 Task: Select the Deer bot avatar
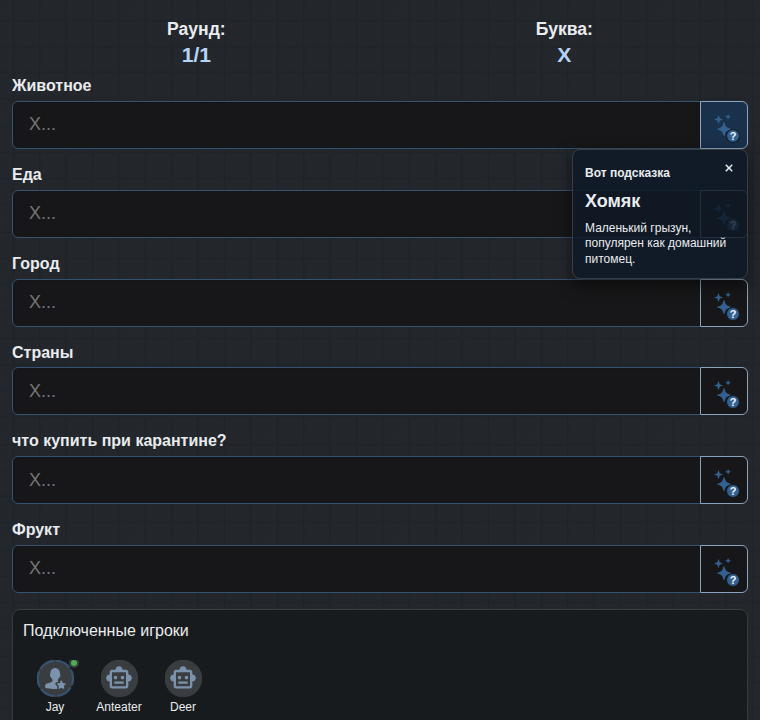coord(183,678)
